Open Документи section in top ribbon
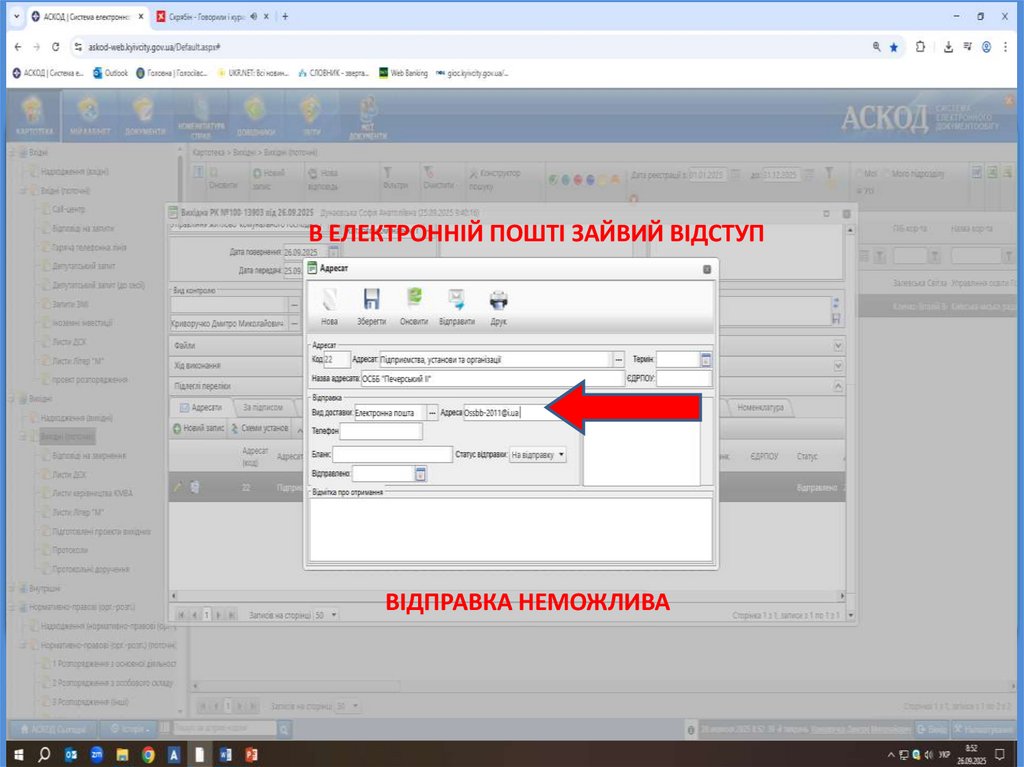Viewport: 1024px width, 767px height. point(145,116)
